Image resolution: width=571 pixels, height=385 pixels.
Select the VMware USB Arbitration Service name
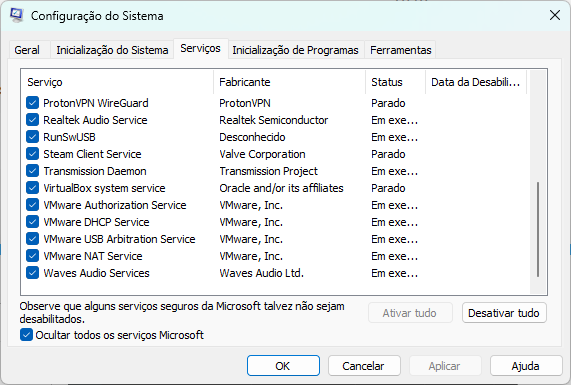[119, 239]
